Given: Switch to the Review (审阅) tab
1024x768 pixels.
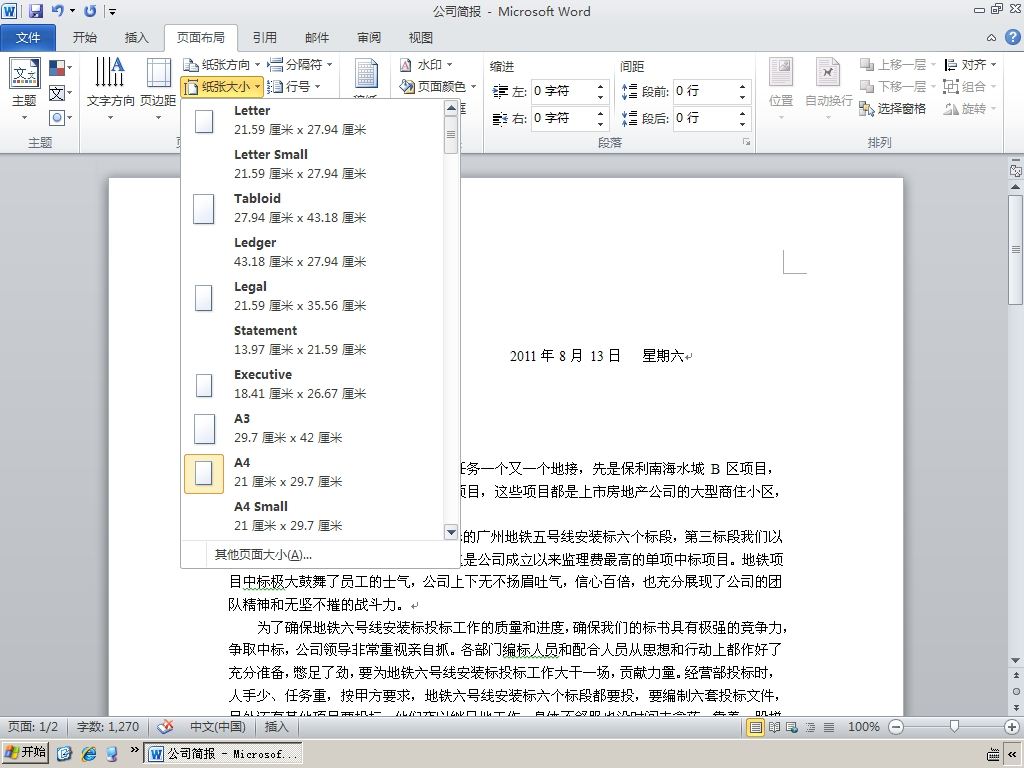Looking at the screenshot, I should (x=369, y=38).
